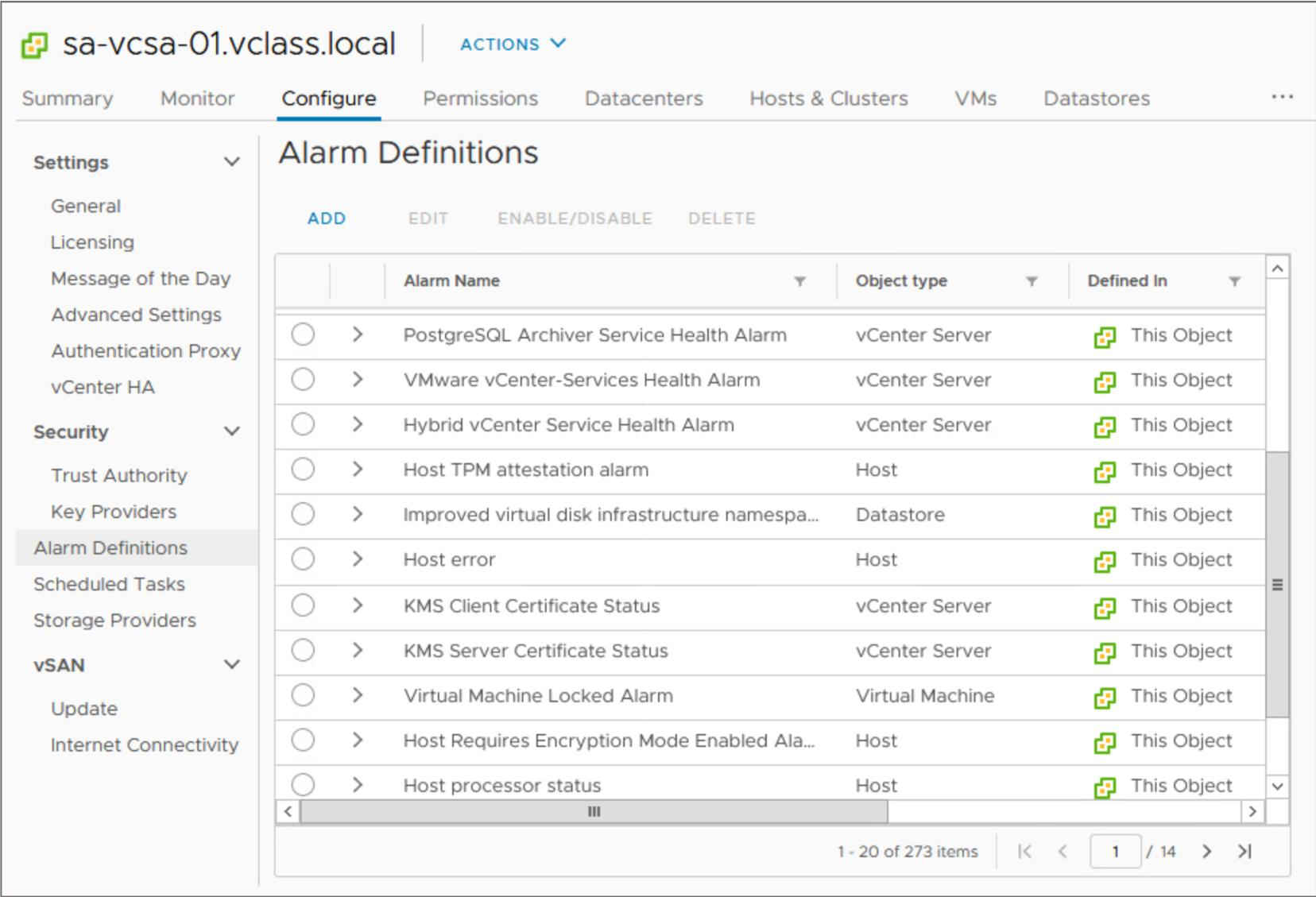Open the Alarm Name column filter

tap(800, 281)
